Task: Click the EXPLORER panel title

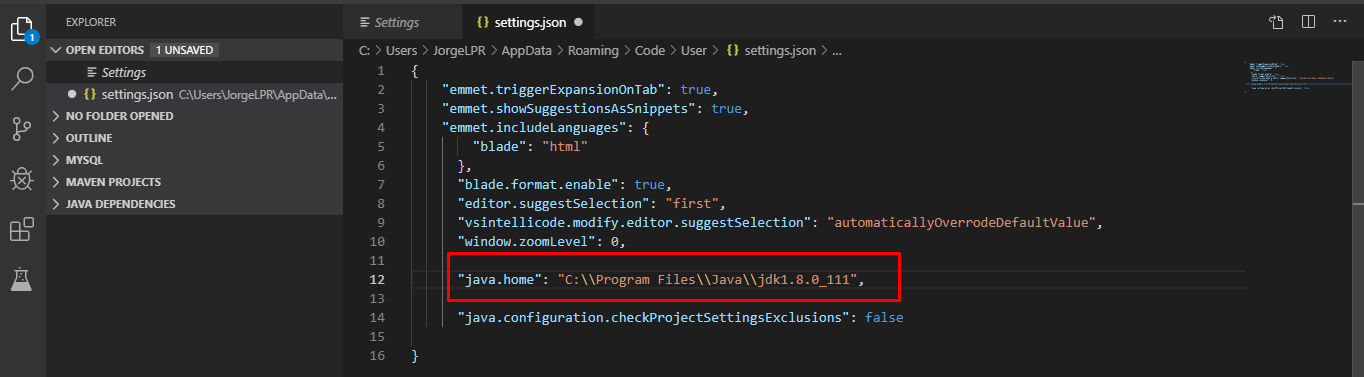Action: pyautogui.click(x=91, y=21)
